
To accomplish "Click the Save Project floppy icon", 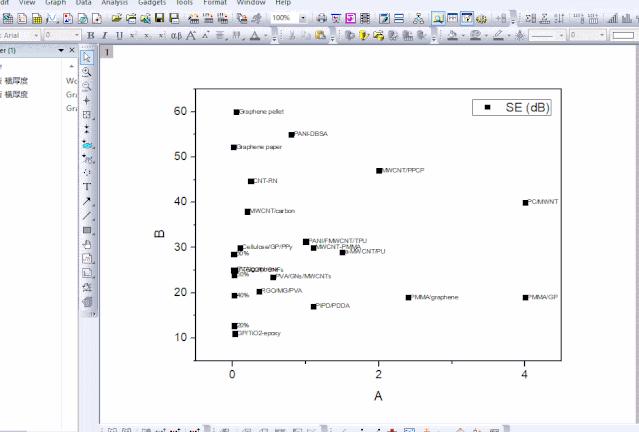I will (159, 18).
